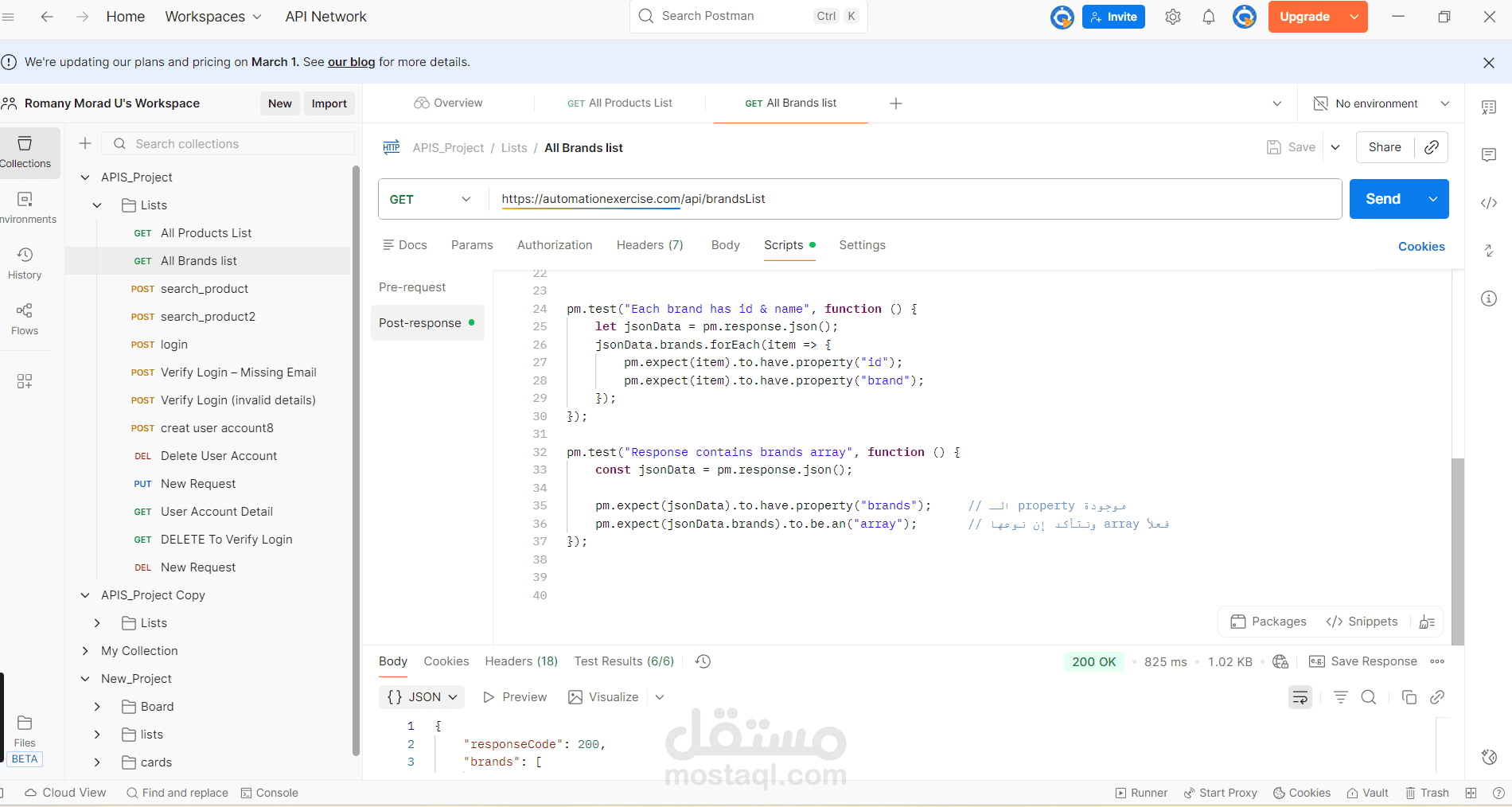This screenshot has height=807, width=1512.
Task: Expand the Board folder
Action: pyautogui.click(x=97, y=707)
